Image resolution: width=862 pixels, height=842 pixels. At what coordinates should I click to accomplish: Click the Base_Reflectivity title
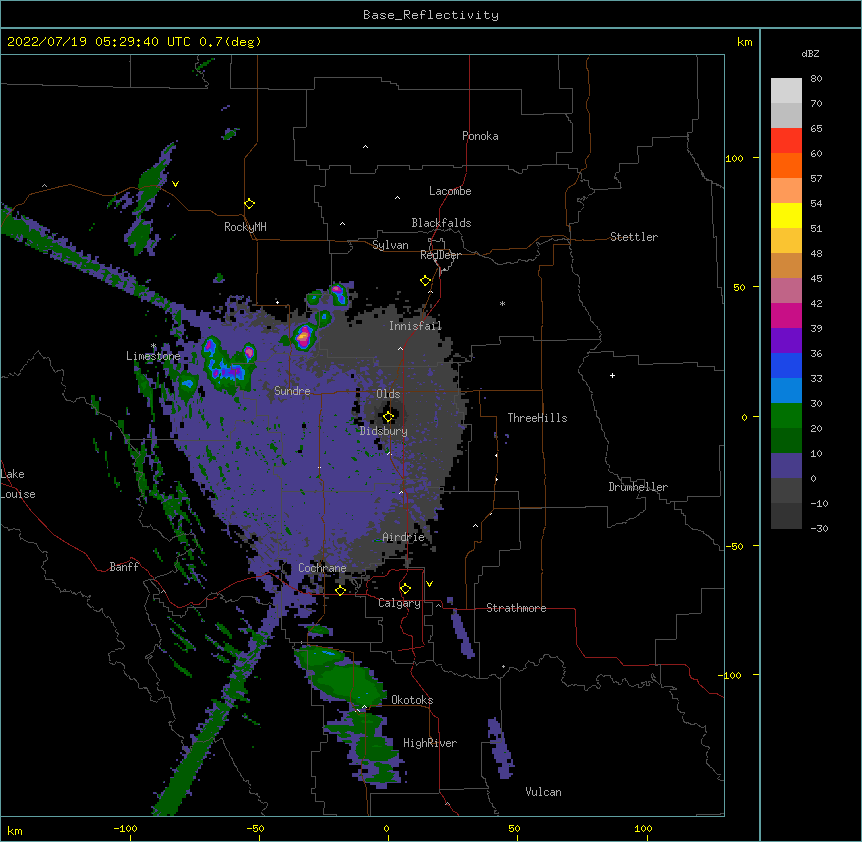[431, 15]
